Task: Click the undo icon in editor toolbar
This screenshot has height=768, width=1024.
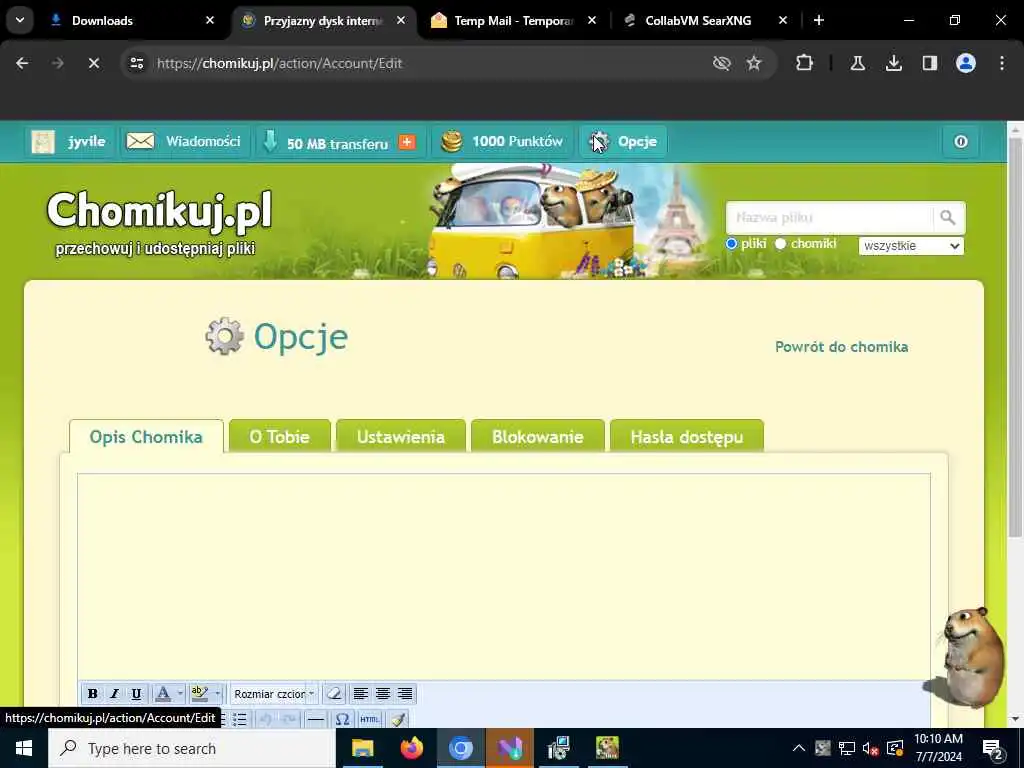Action: tap(266, 720)
